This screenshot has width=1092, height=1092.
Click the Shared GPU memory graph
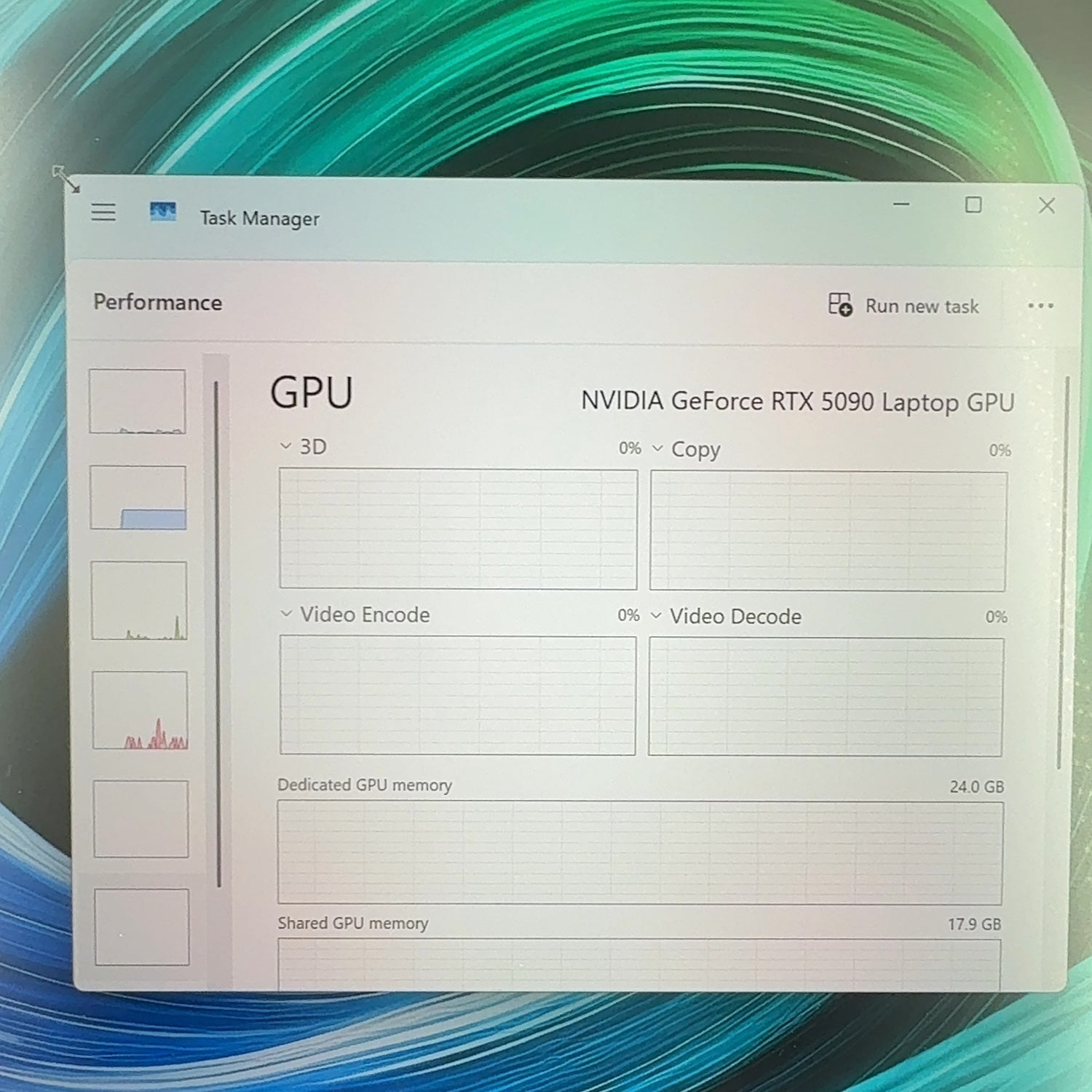[x=639, y=965]
